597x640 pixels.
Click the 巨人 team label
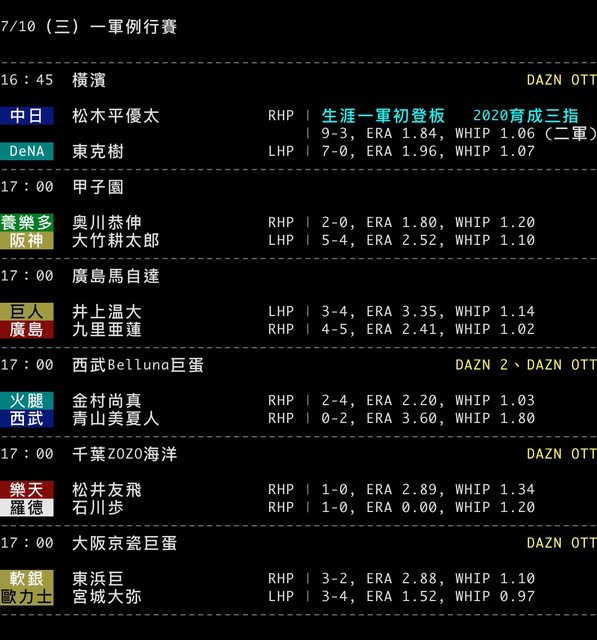pos(27,311)
